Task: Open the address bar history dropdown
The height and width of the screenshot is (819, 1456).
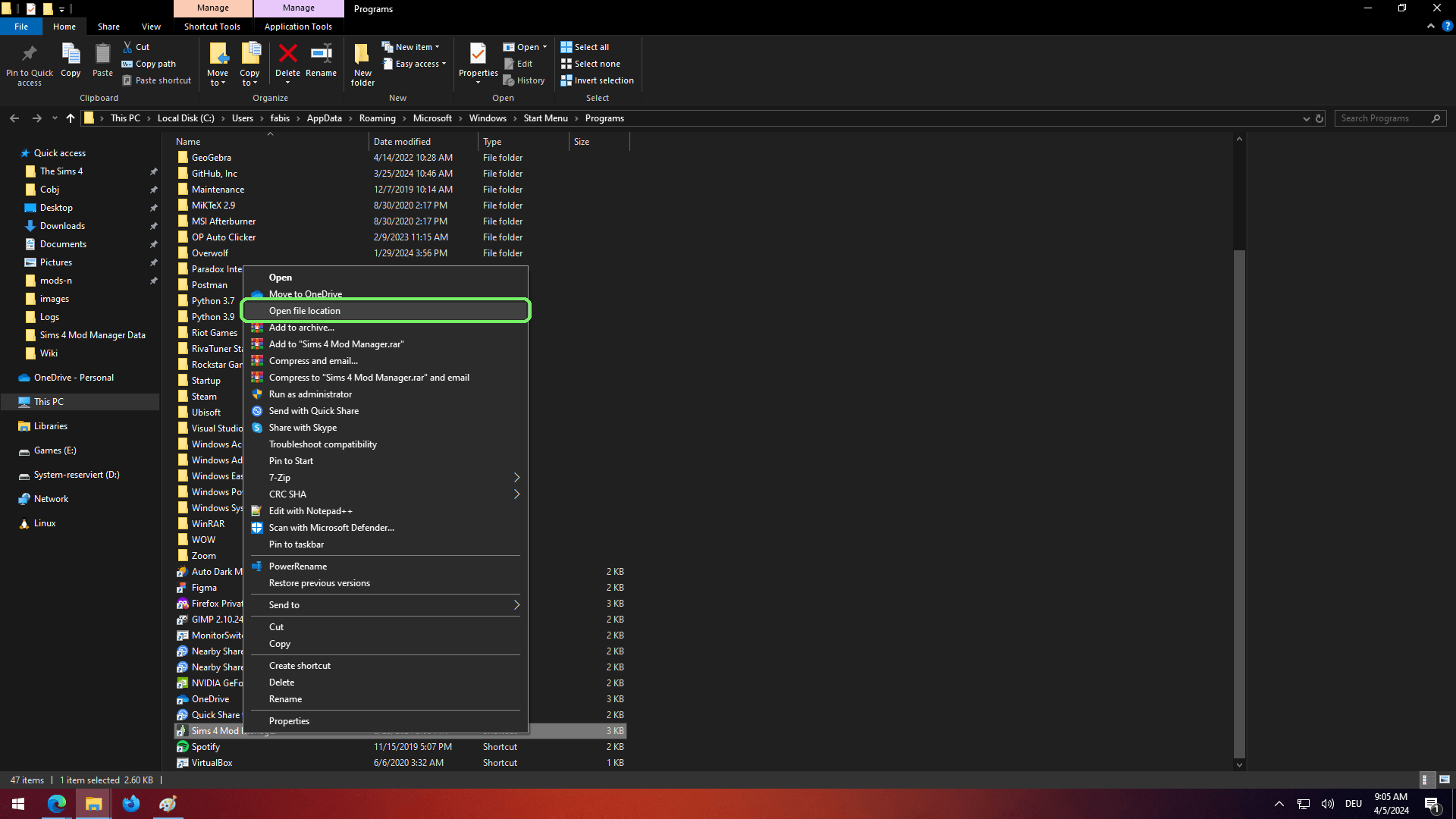Action: click(x=1306, y=118)
